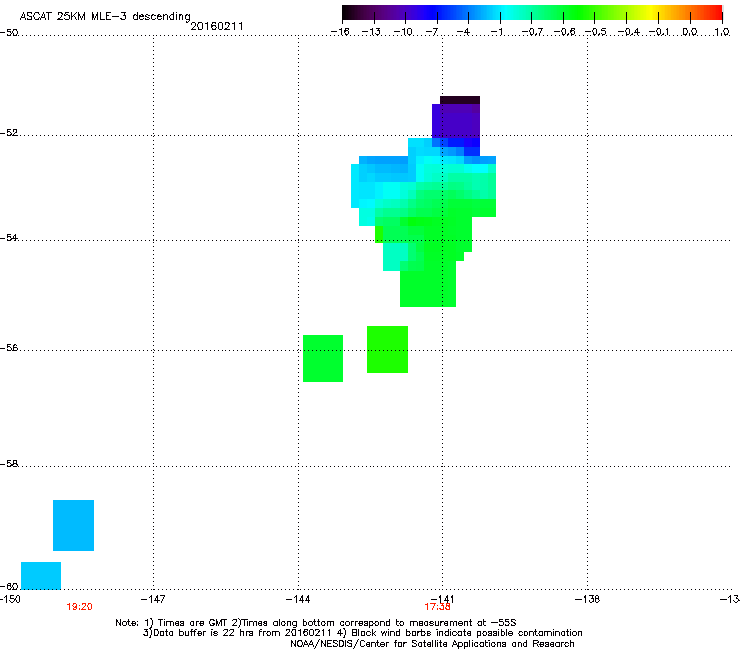Screen dimensions: 740x650
Task: Click the isolated green square between -144 and -141
Action: point(387,349)
